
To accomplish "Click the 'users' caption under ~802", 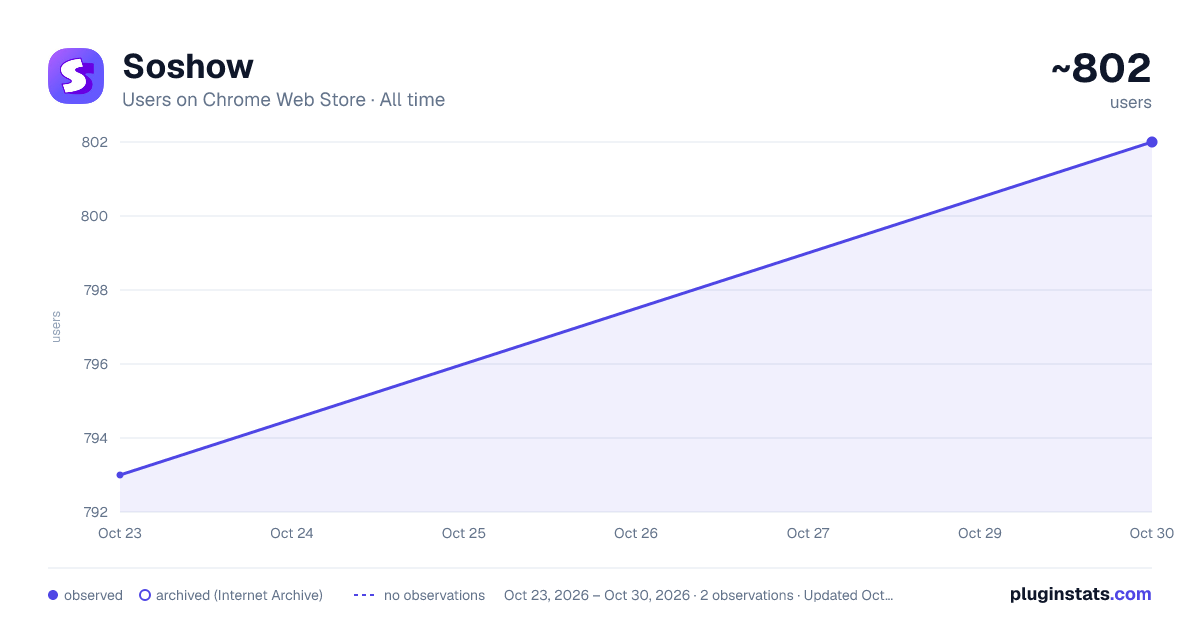I will pos(1131,103).
